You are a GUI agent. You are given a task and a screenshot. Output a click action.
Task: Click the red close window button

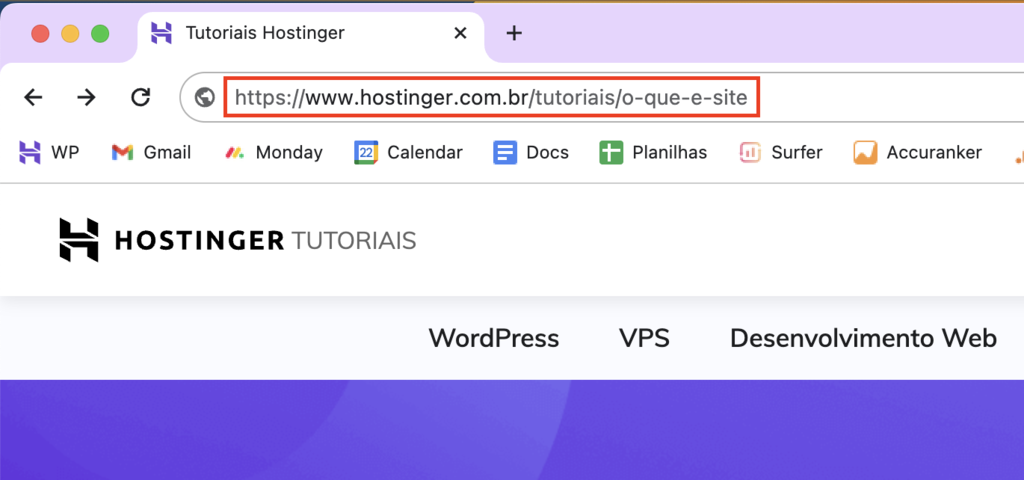(x=40, y=33)
